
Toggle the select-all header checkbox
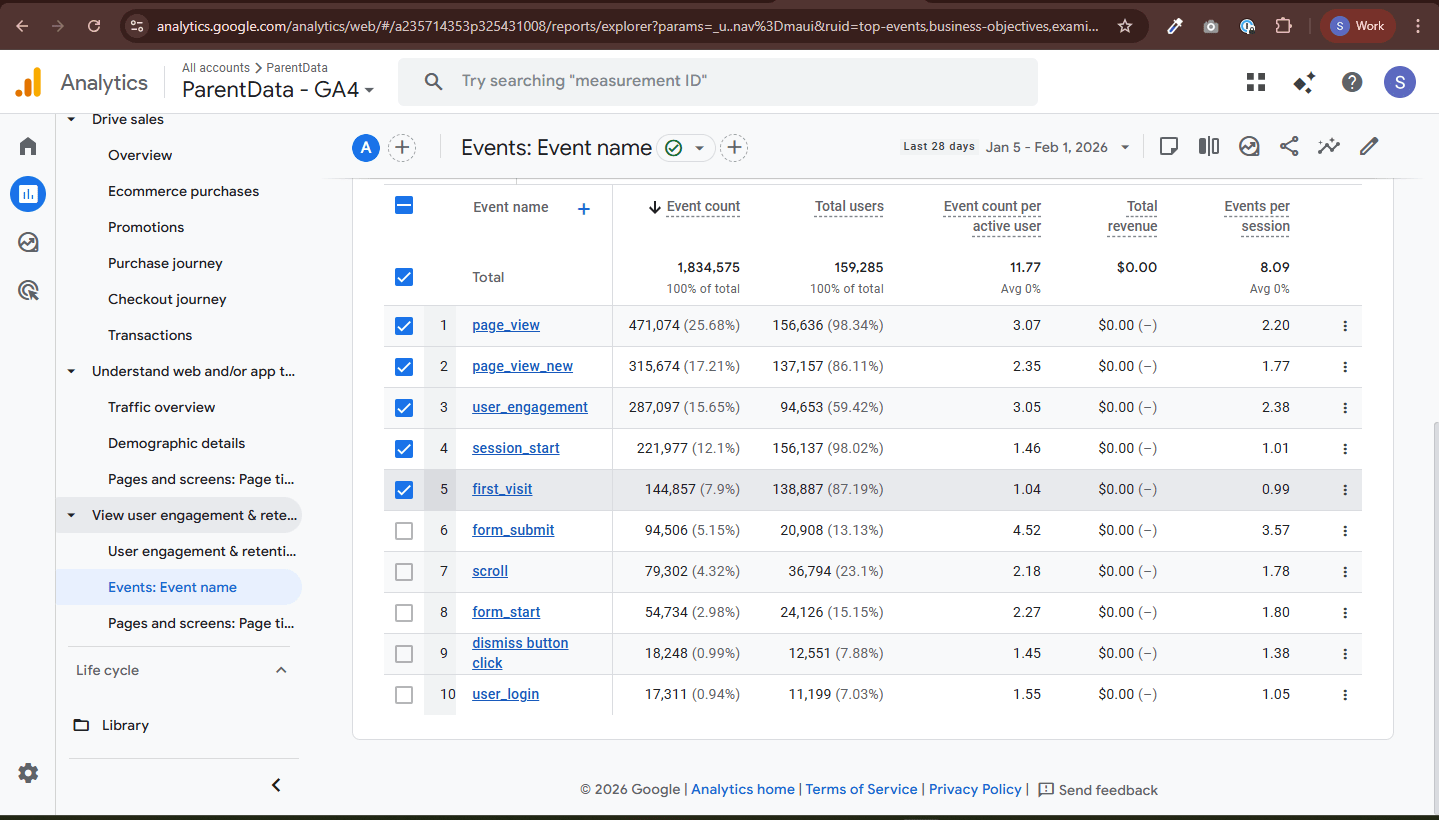tap(404, 206)
